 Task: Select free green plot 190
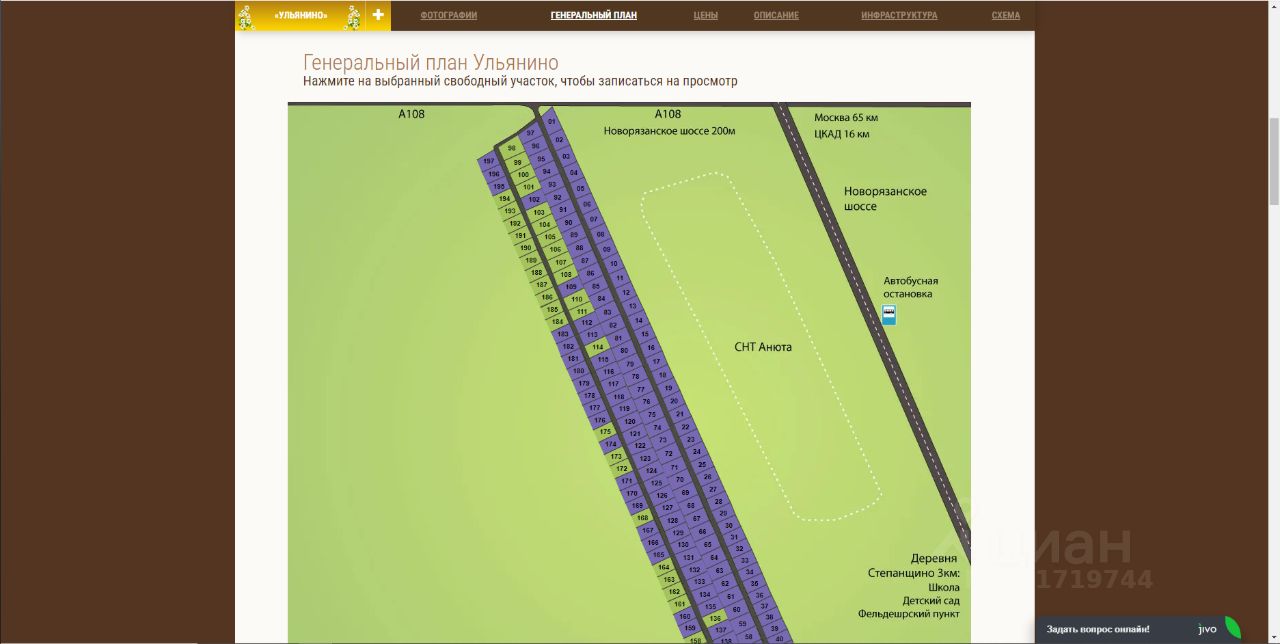point(526,248)
